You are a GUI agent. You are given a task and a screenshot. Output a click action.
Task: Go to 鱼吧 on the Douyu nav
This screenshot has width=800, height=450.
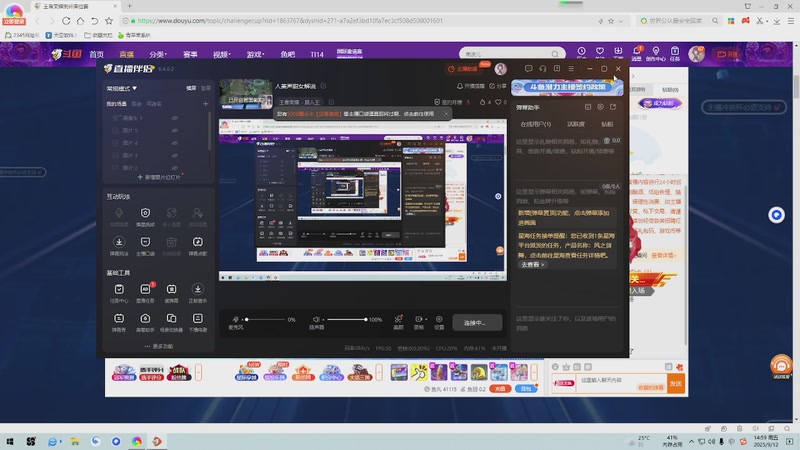pyautogui.click(x=288, y=54)
